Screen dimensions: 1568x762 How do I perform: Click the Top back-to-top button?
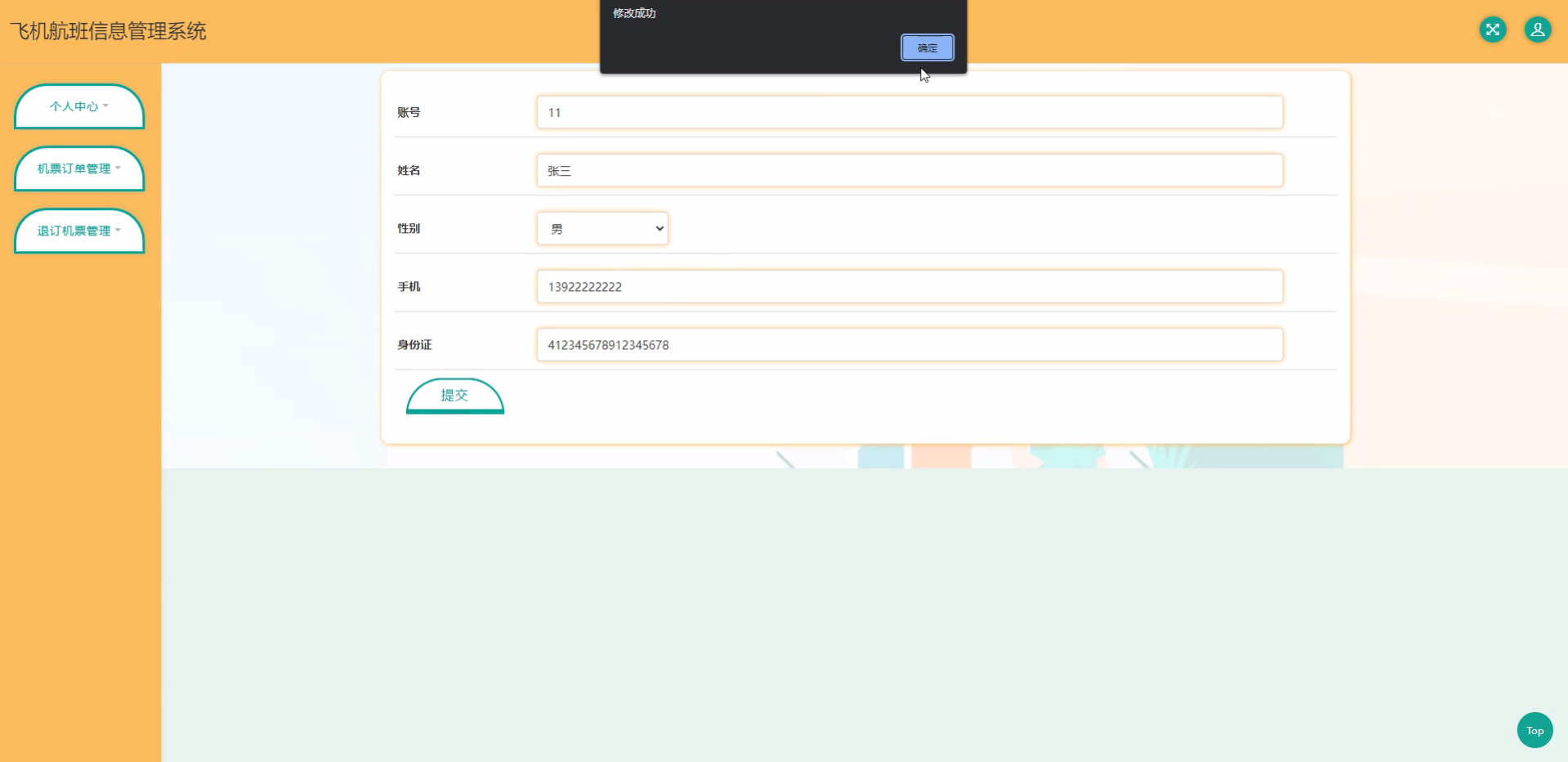(x=1535, y=730)
